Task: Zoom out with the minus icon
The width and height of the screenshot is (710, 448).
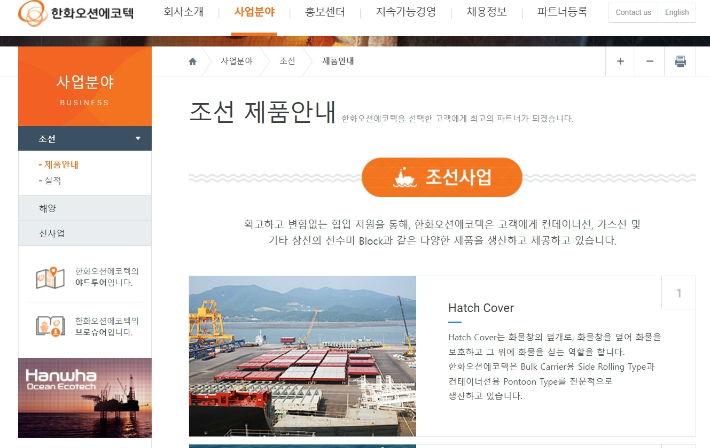Action: pyautogui.click(x=650, y=62)
